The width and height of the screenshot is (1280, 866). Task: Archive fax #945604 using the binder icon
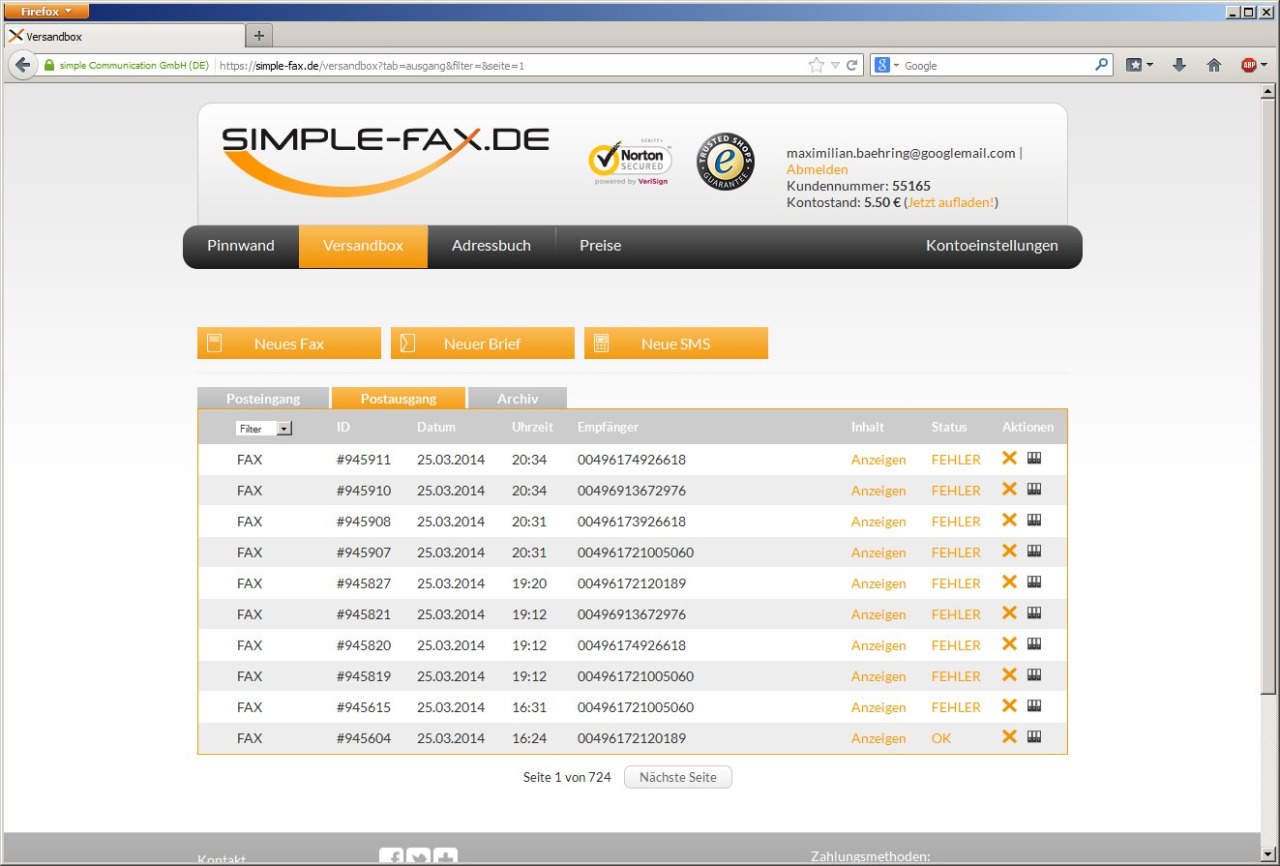pos(1034,736)
